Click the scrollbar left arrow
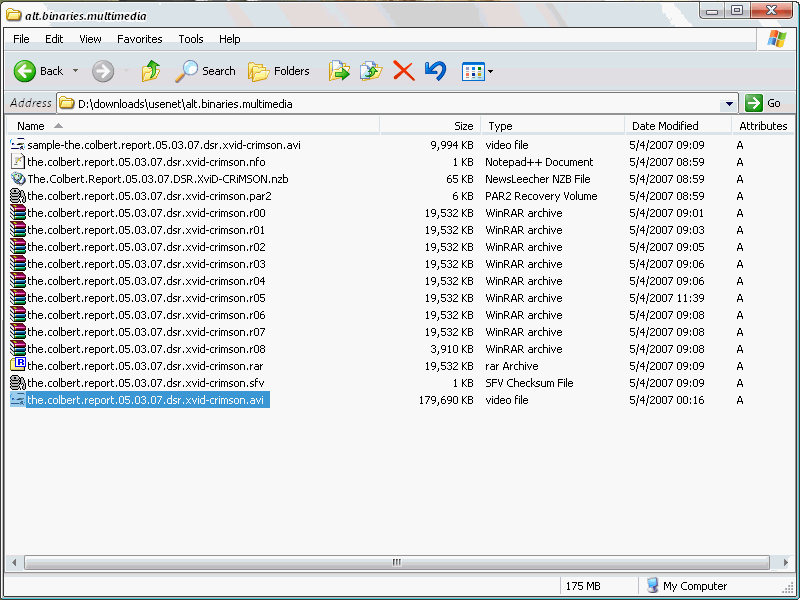 tap(14, 562)
